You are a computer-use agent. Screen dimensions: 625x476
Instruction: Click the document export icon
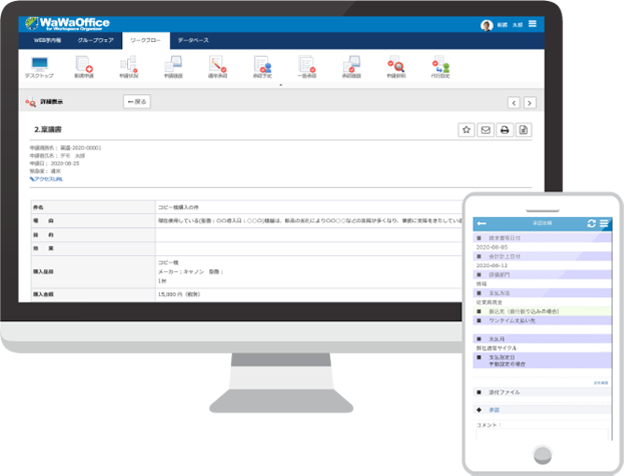click(524, 130)
